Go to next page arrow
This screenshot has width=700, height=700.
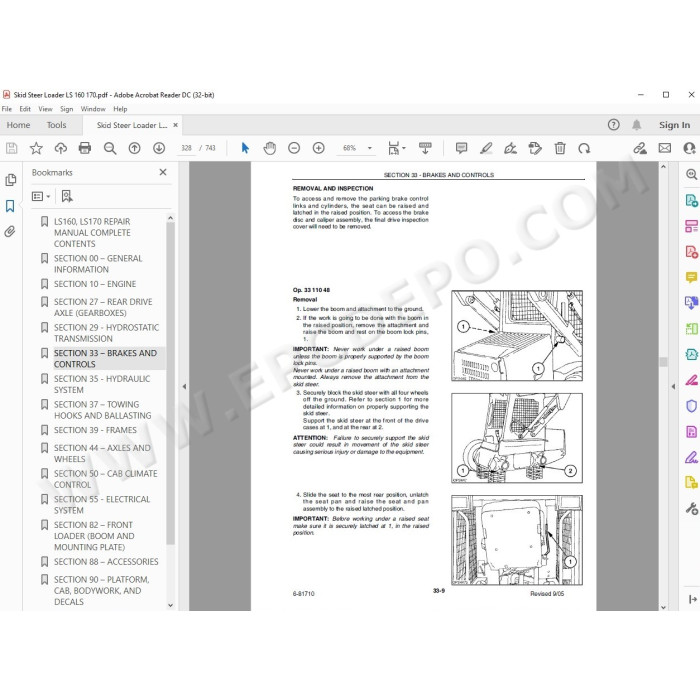tap(159, 148)
